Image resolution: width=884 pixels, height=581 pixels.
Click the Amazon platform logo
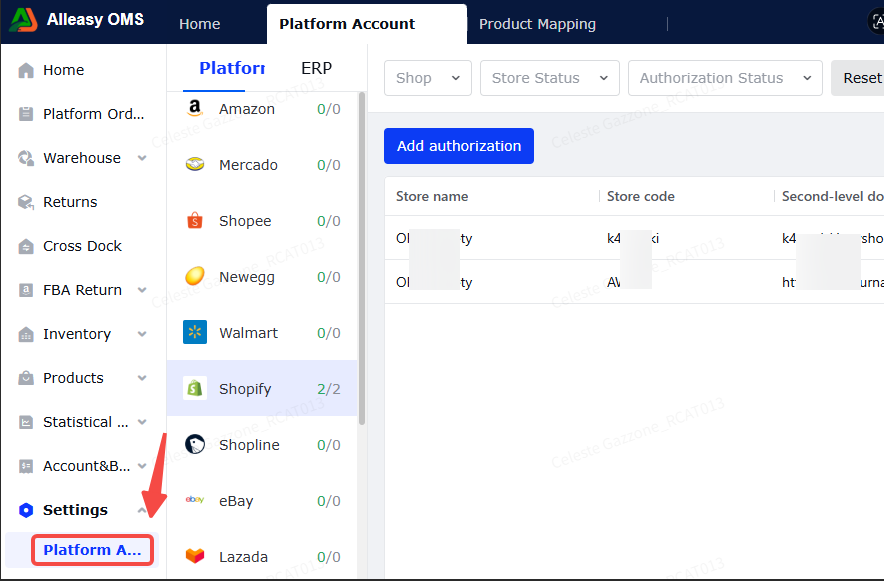pos(195,108)
